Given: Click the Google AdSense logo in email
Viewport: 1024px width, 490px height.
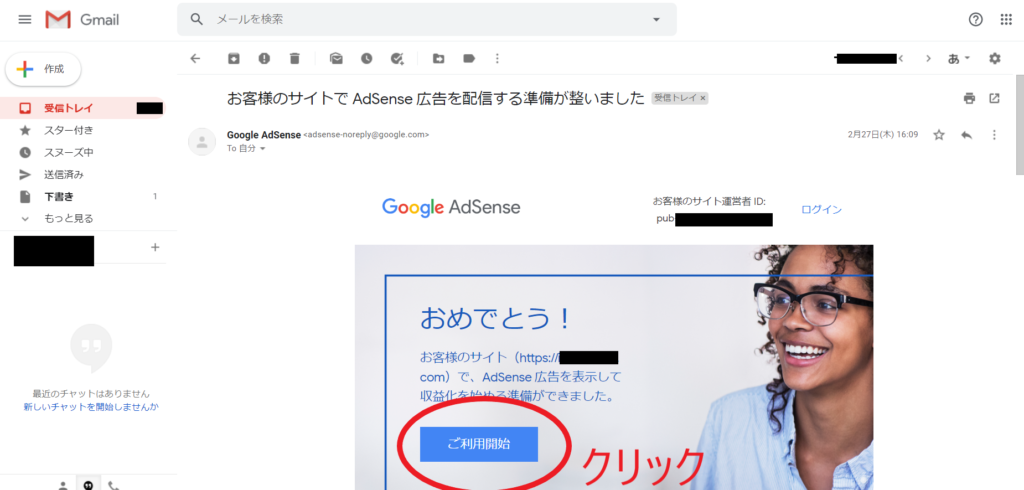Looking at the screenshot, I should [451, 207].
